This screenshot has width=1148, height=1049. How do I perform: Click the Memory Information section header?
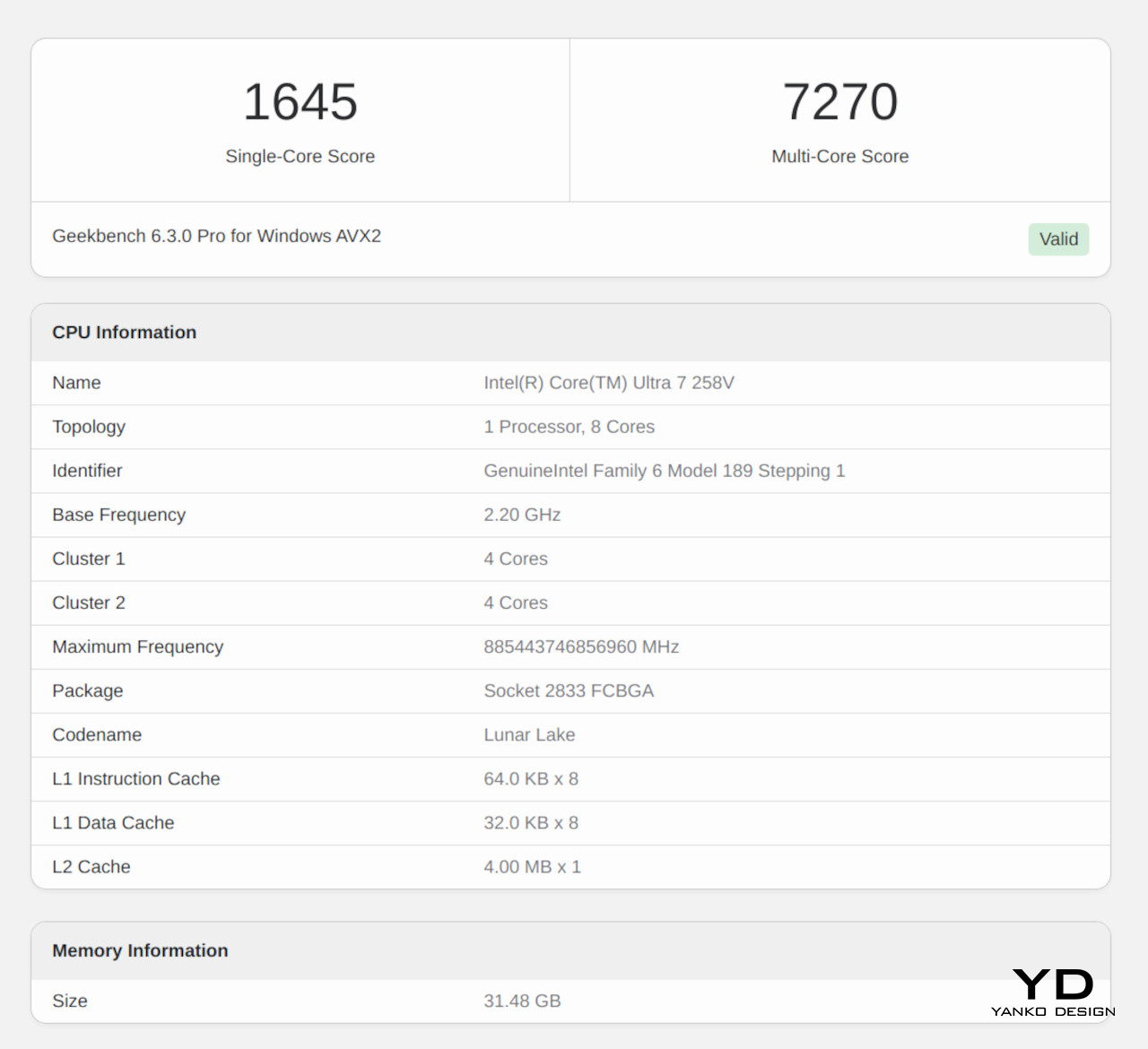(x=140, y=950)
